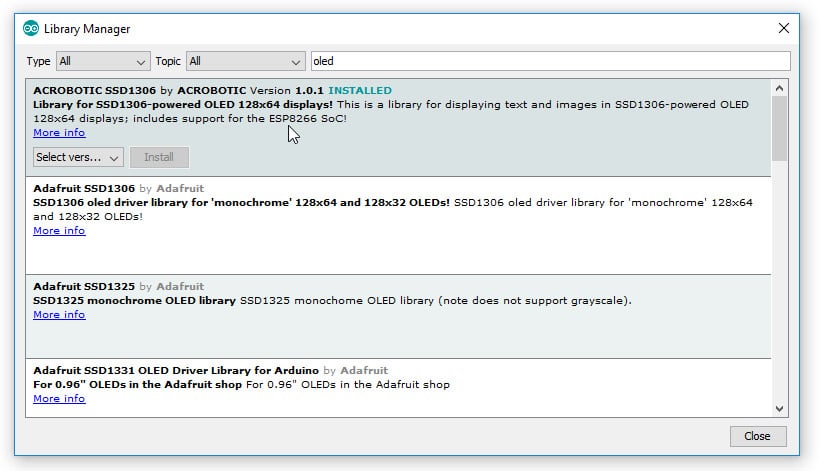Image resolution: width=819 pixels, height=471 pixels.
Task: Click the search field containing 'oled'
Action: (x=551, y=61)
